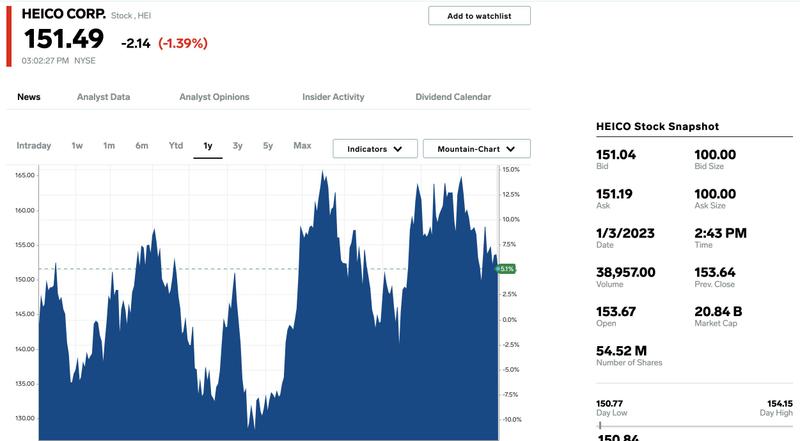
Task: Click the 20.84 B Market Cap value
Action: 718,312
